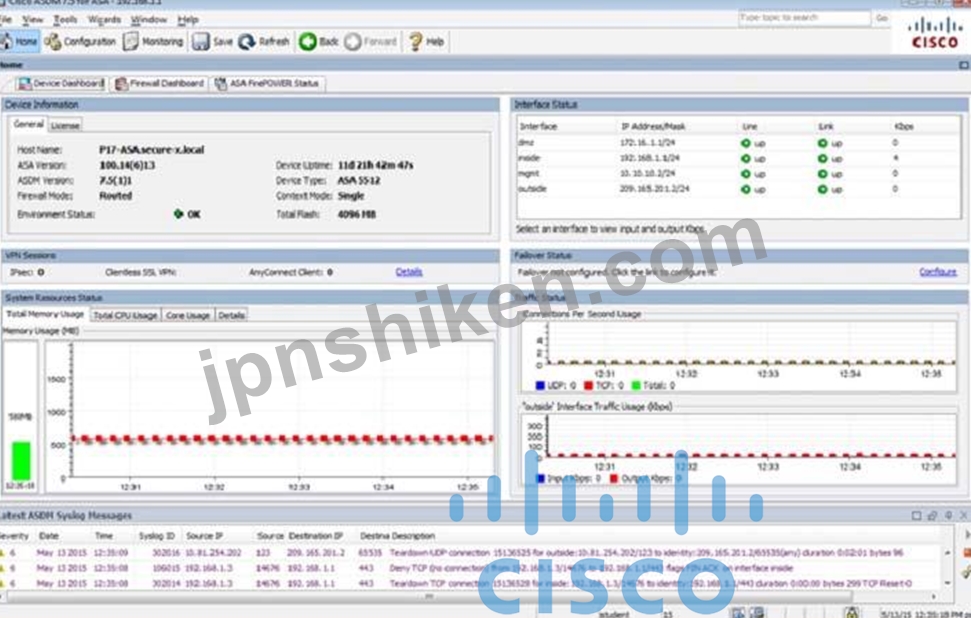Viewport: 971px width, 618px height.
Task: Select the dmz interface row
Action: (x=739, y=142)
